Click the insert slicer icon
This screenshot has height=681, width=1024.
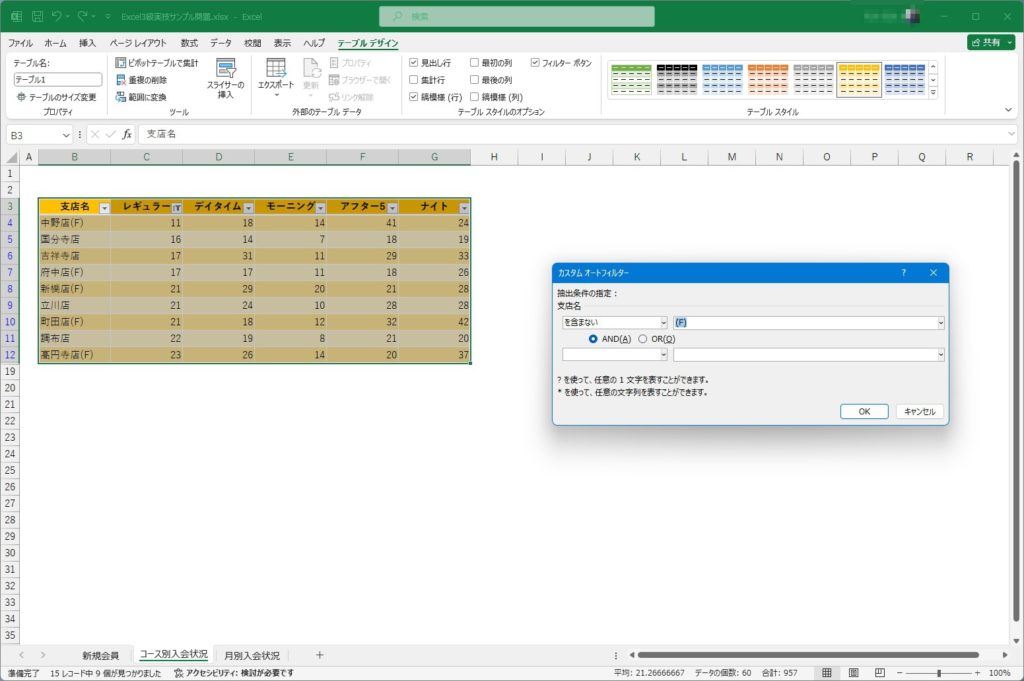click(x=226, y=70)
